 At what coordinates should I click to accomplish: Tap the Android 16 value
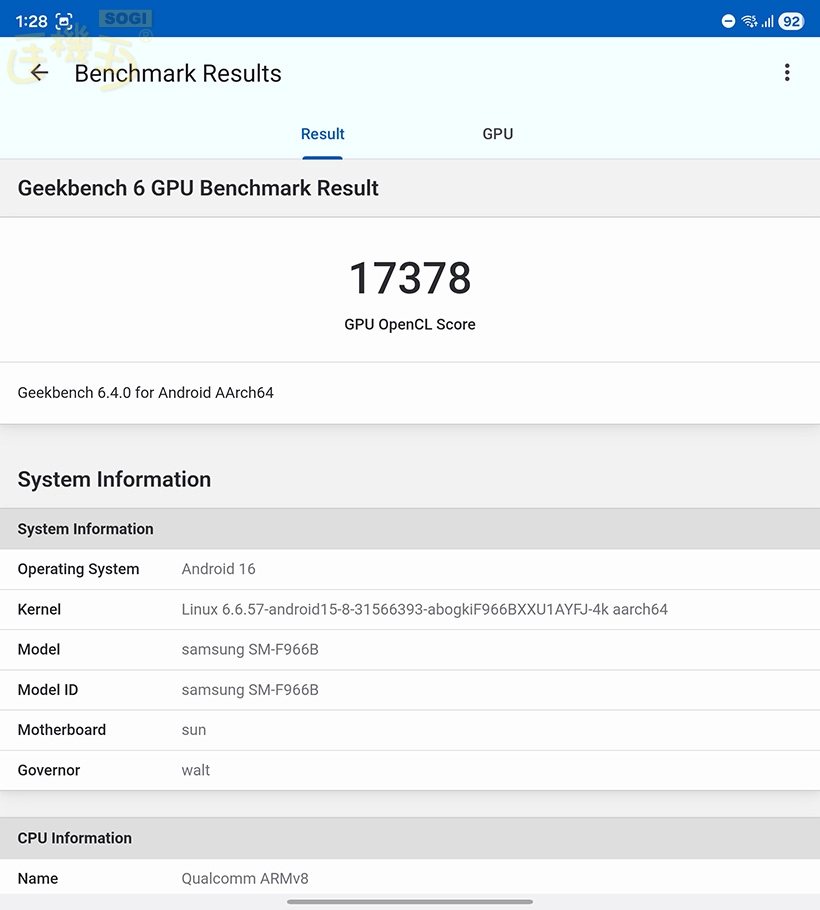pos(218,569)
